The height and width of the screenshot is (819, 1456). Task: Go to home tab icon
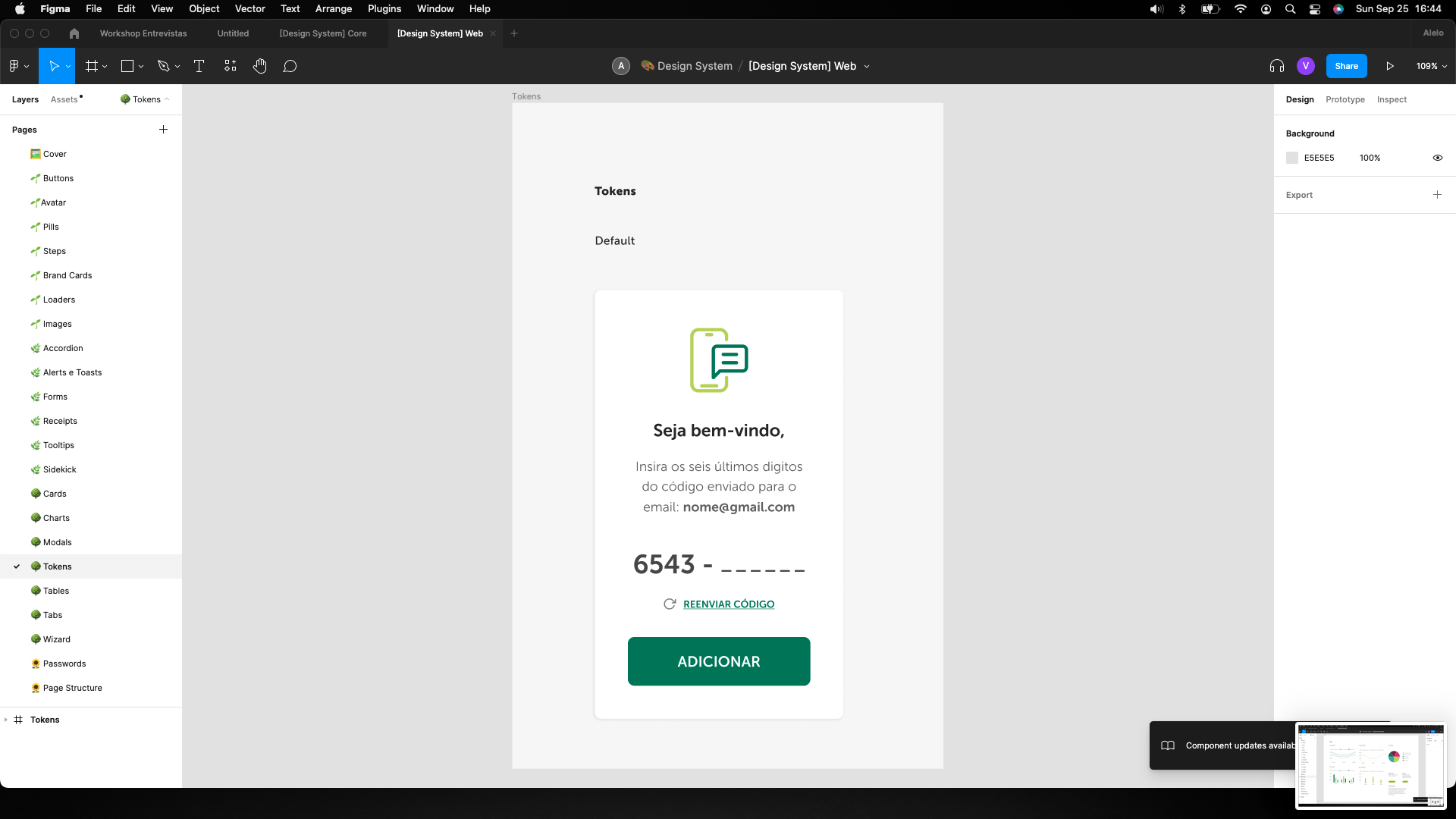click(74, 33)
